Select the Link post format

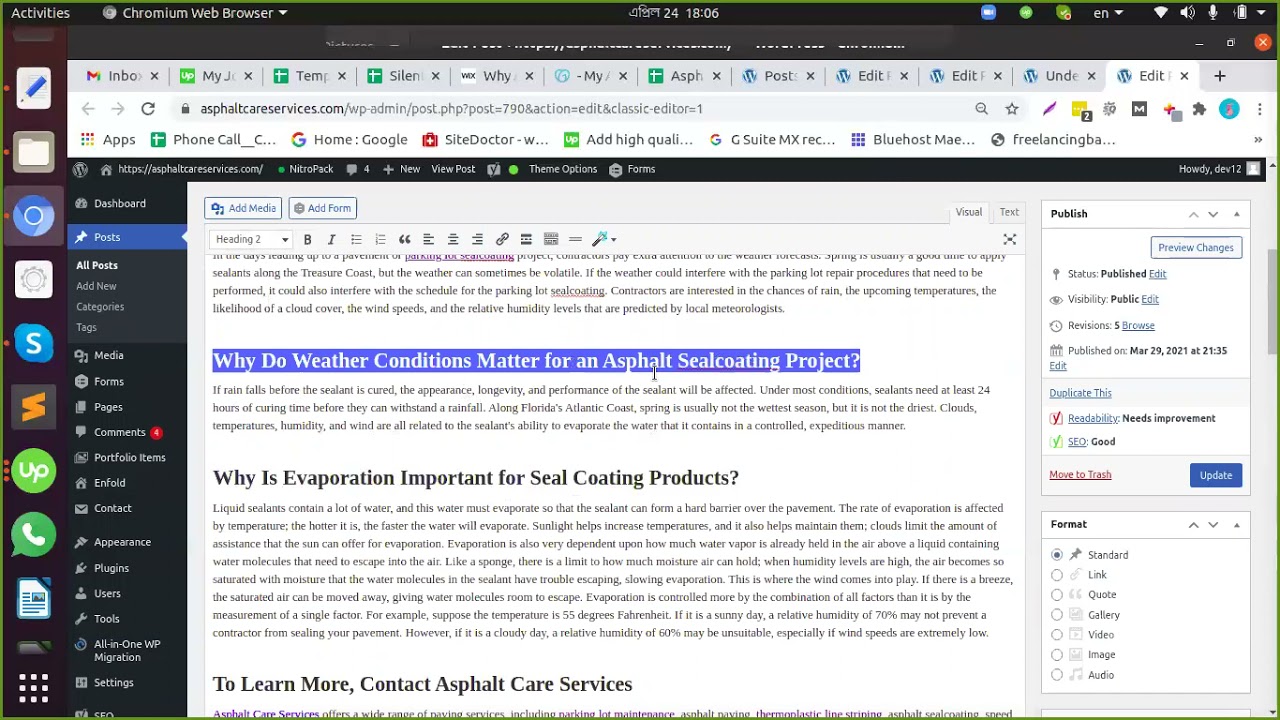click(x=1057, y=575)
